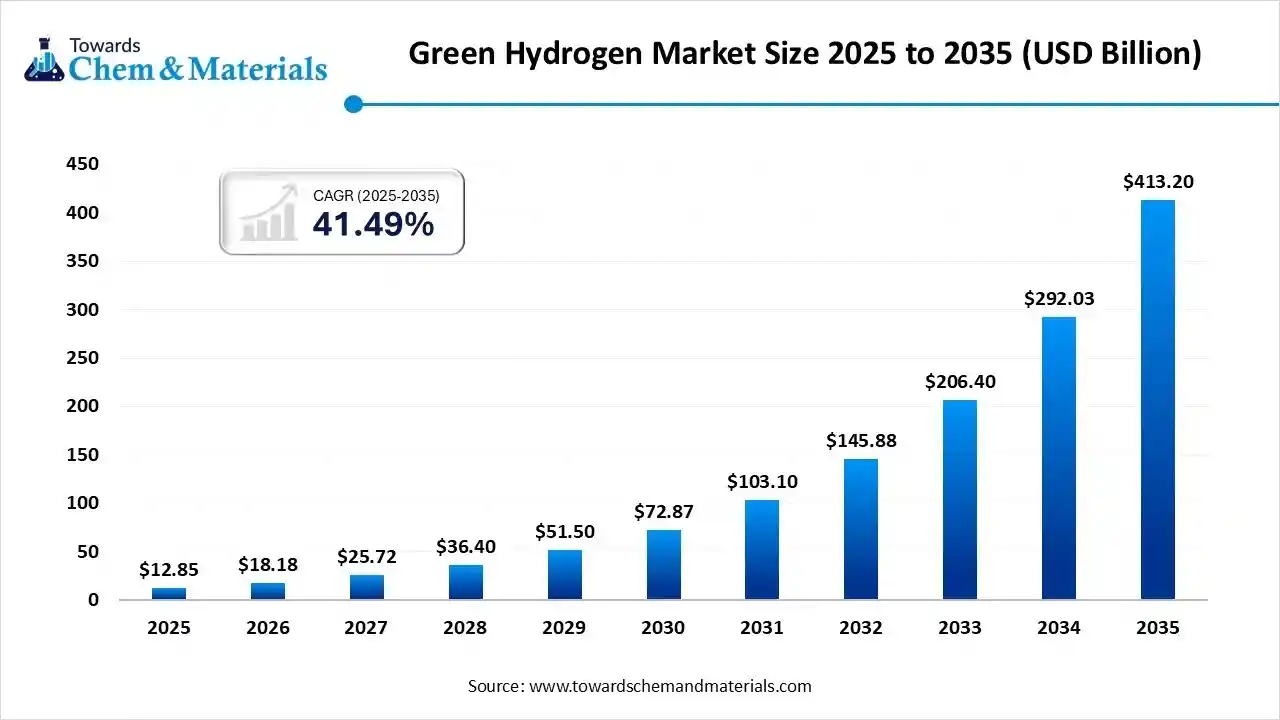Screen dimensions: 1280x720
Task: Switch to the 2026 year label
Action: tap(267, 627)
